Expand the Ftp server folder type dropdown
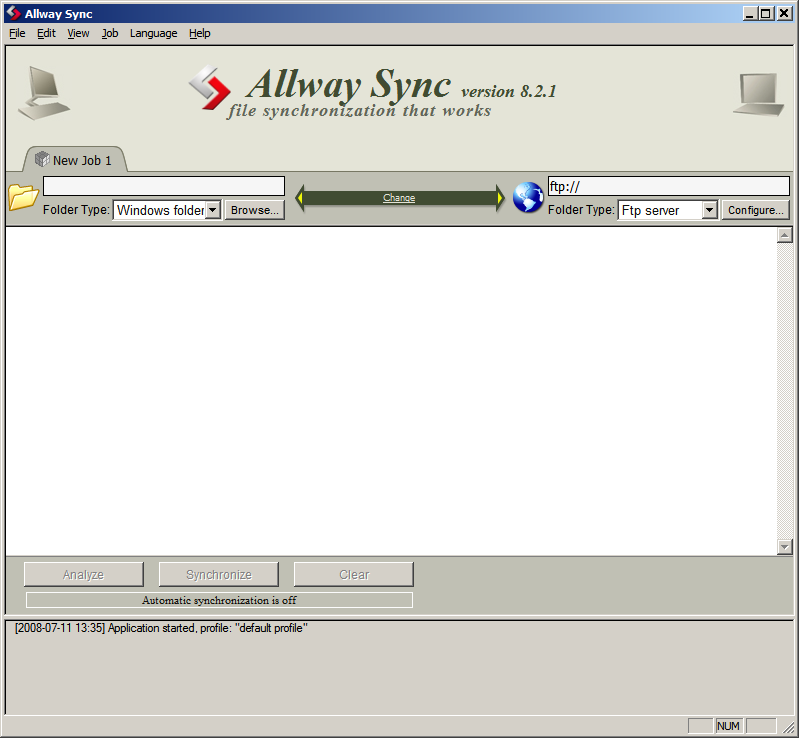 (x=709, y=210)
